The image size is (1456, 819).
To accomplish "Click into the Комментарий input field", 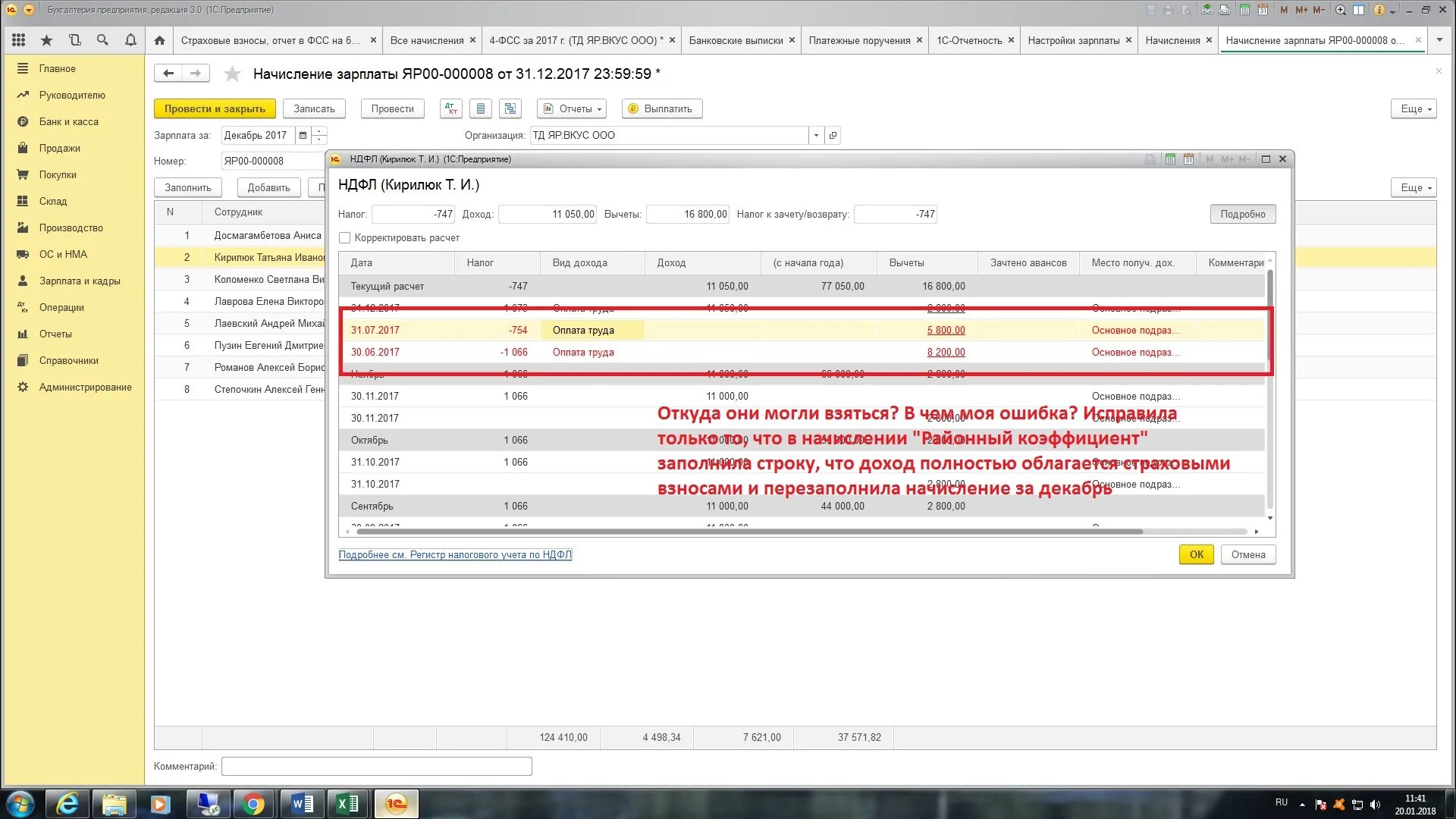I will [x=377, y=766].
